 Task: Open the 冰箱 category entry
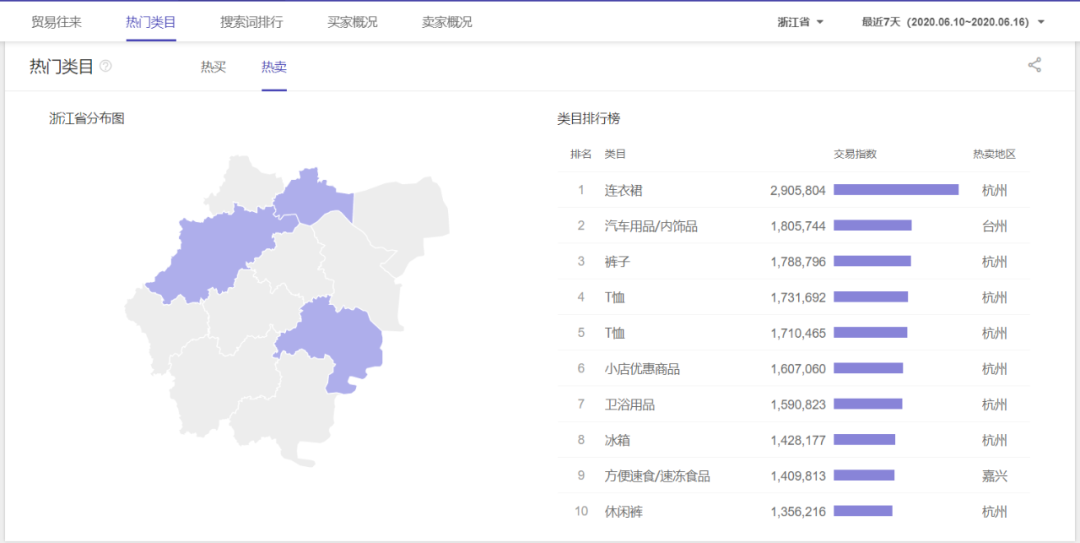[617, 440]
